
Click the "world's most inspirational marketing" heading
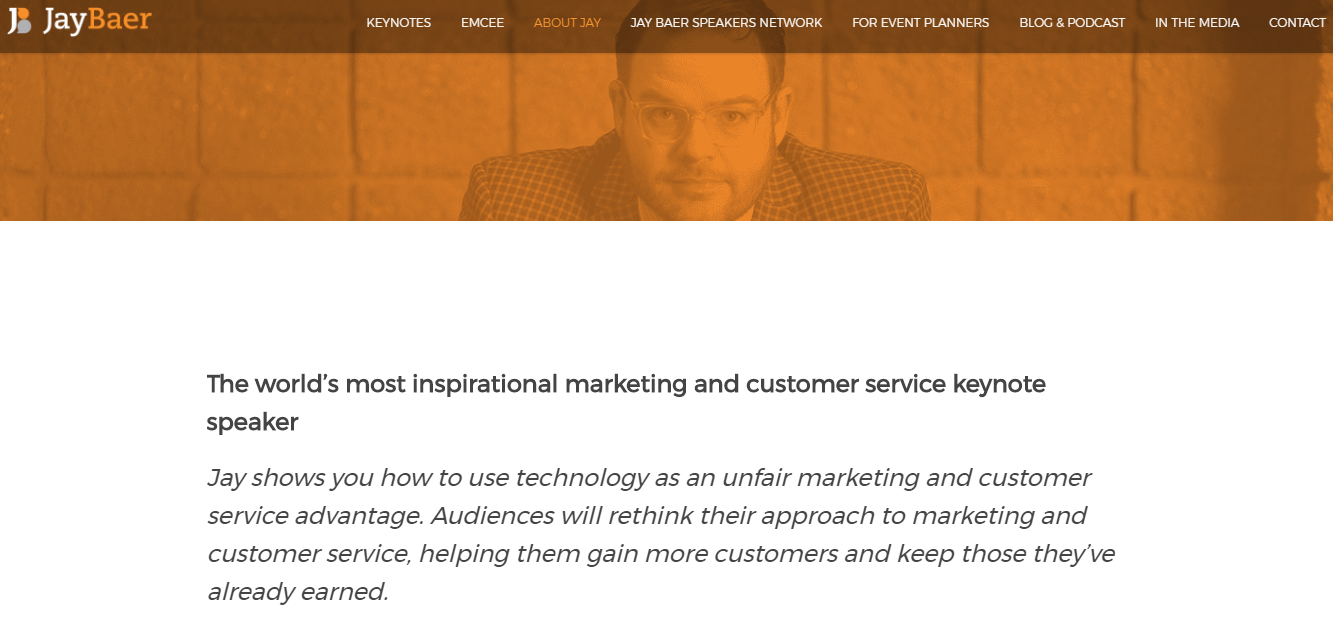click(626, 384)
